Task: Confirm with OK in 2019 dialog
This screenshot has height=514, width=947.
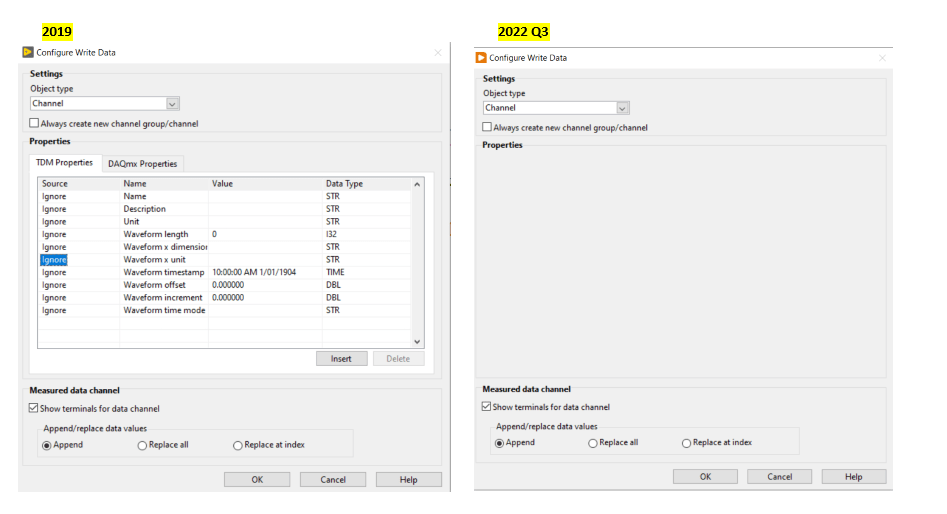Action: pos(257,480)
